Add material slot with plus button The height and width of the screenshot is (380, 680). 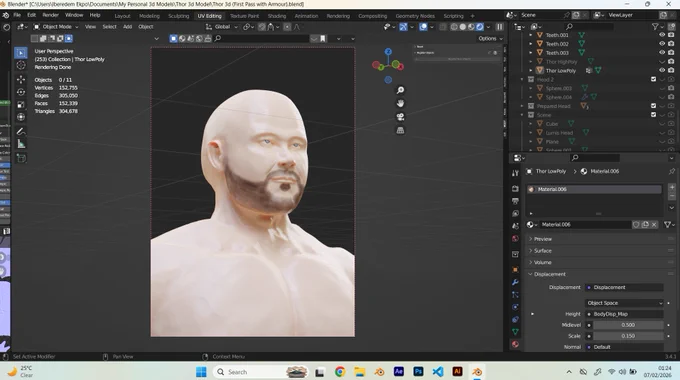click(x=672, y=187)
